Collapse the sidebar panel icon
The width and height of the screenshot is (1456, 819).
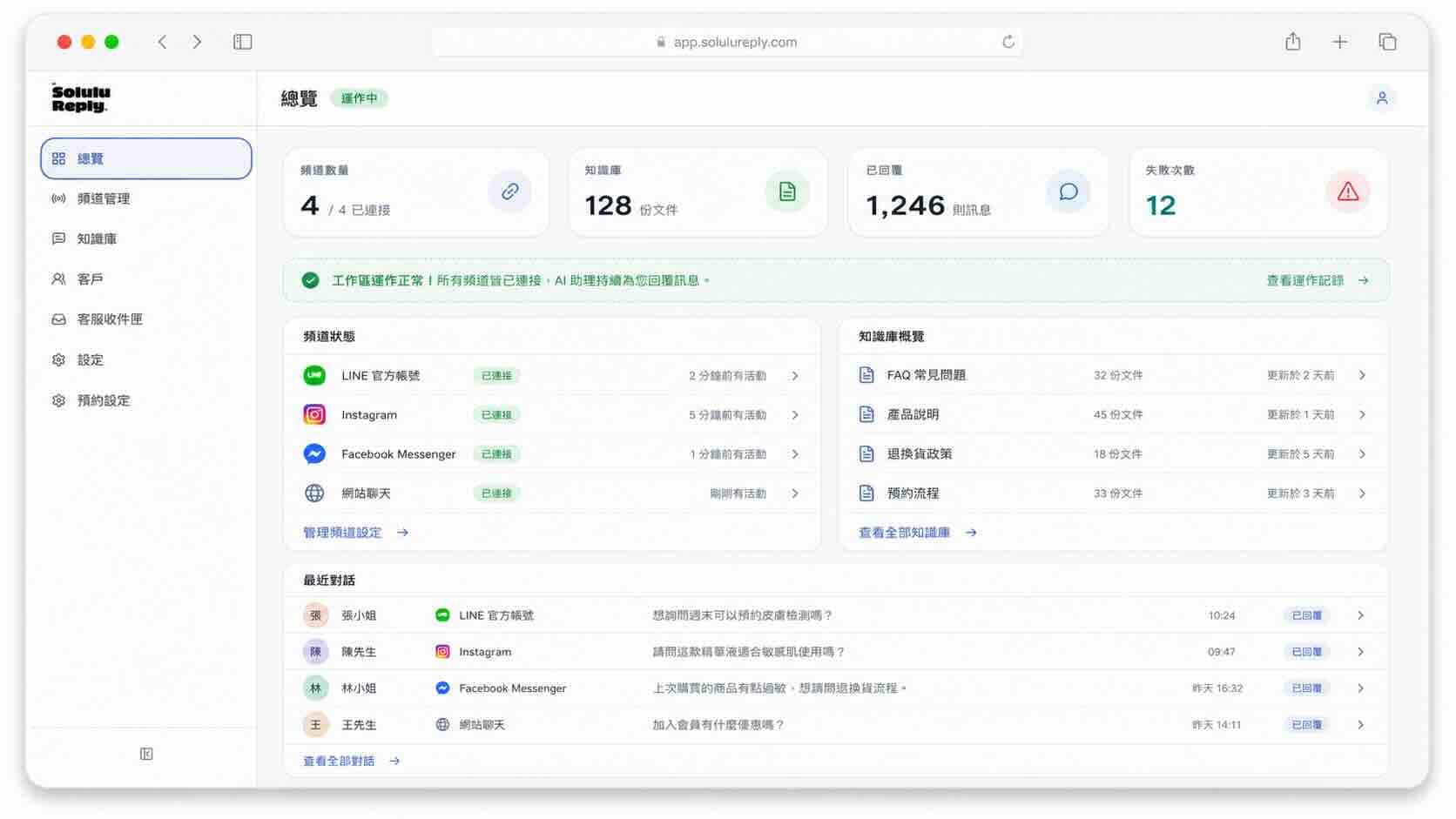pos(146,754)
